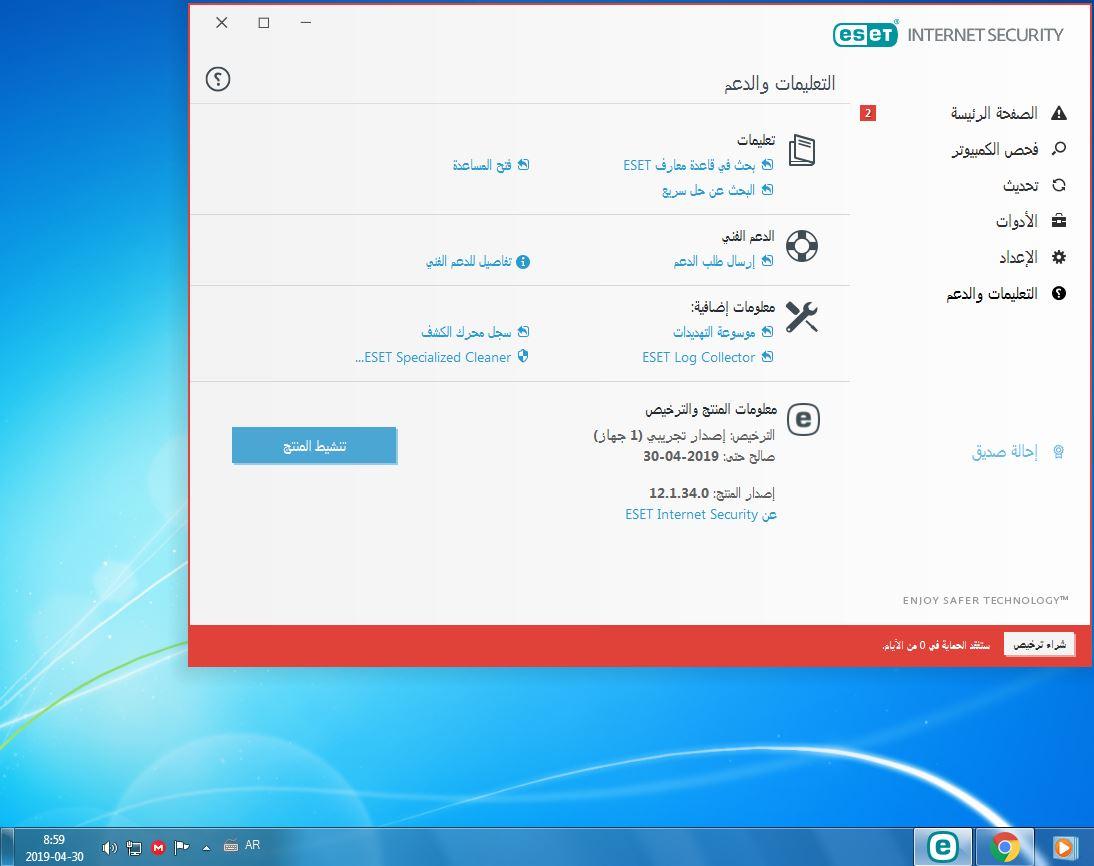
Task: Open the عن ESET Internet Security about link
Action: [700, 514]
